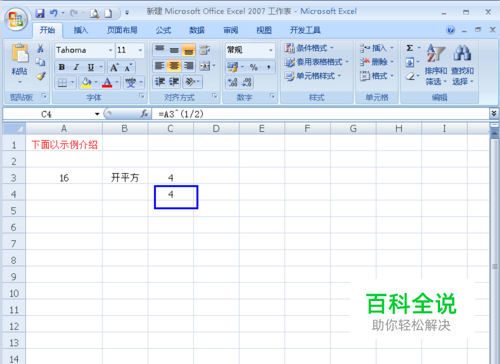Click the AutoSum sigma button
500x364 pixels.
coord(410,48)
